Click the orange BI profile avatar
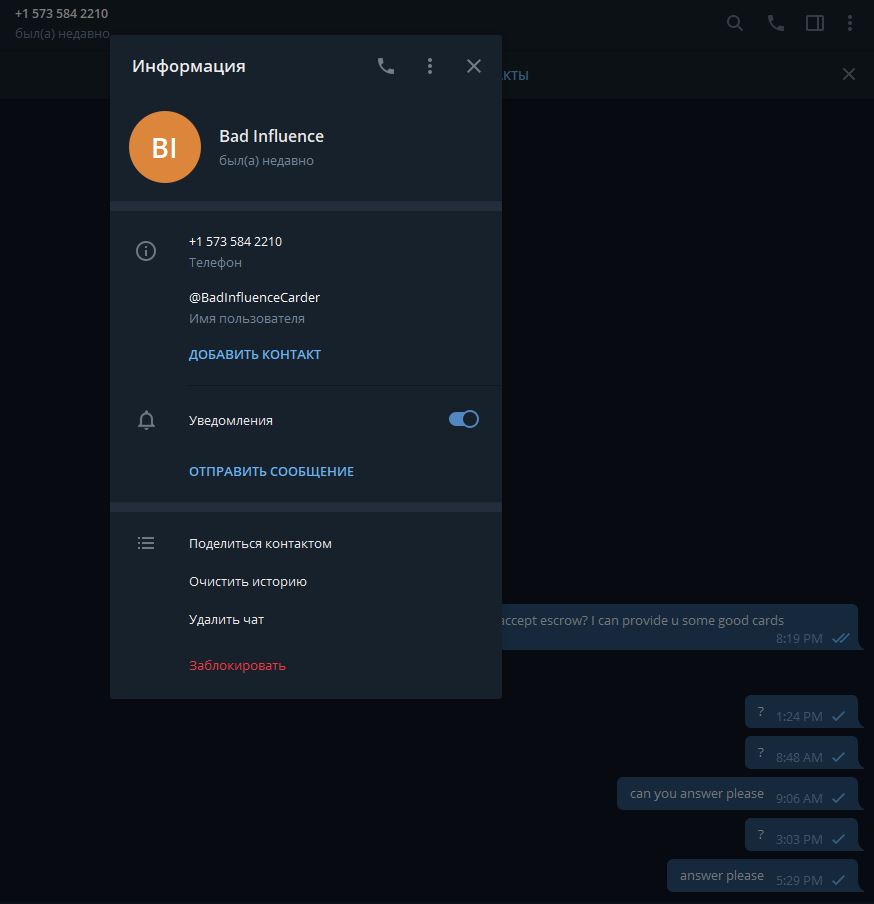Screen dimensions: 874x904 (x=165, y=147)
